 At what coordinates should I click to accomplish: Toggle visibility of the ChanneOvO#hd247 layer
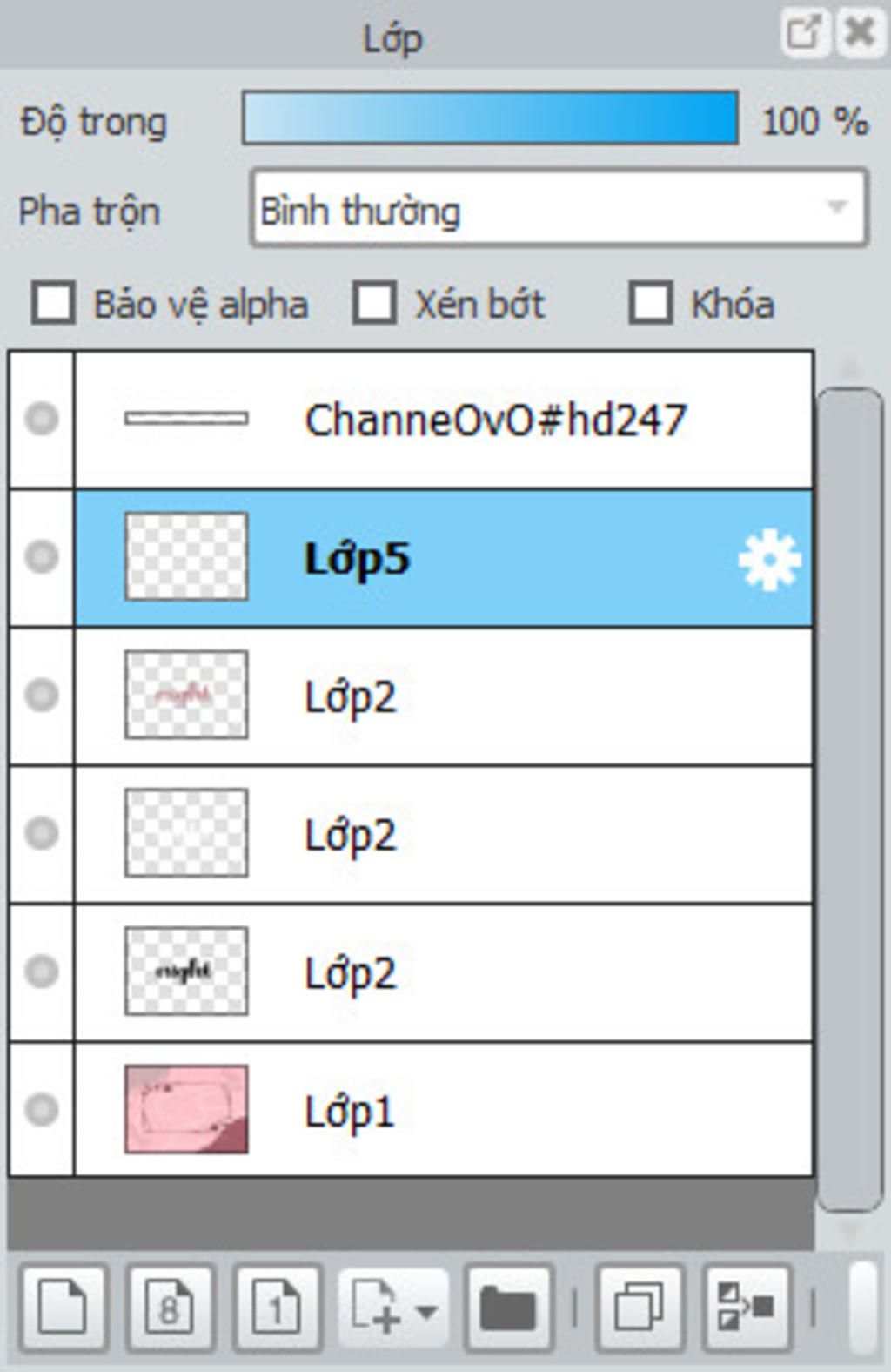41,419
